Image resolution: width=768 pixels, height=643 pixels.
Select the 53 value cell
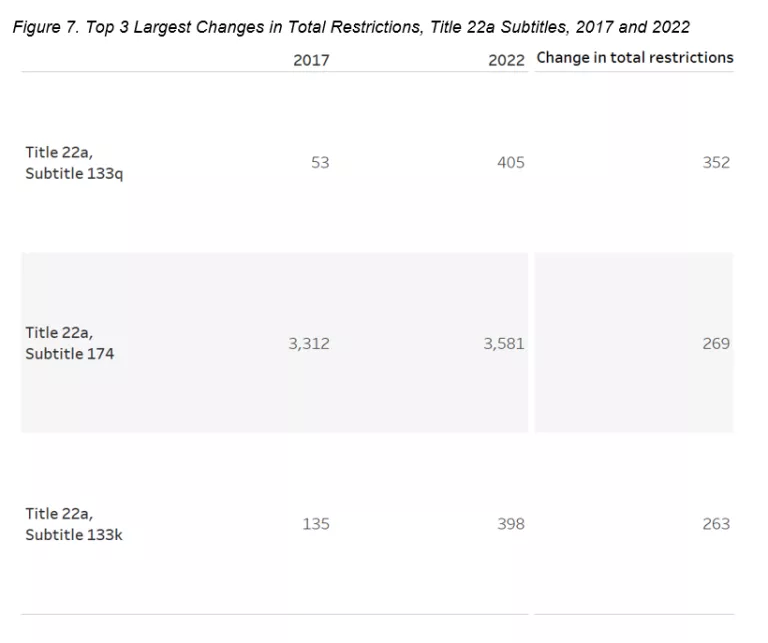coord(320,163)
